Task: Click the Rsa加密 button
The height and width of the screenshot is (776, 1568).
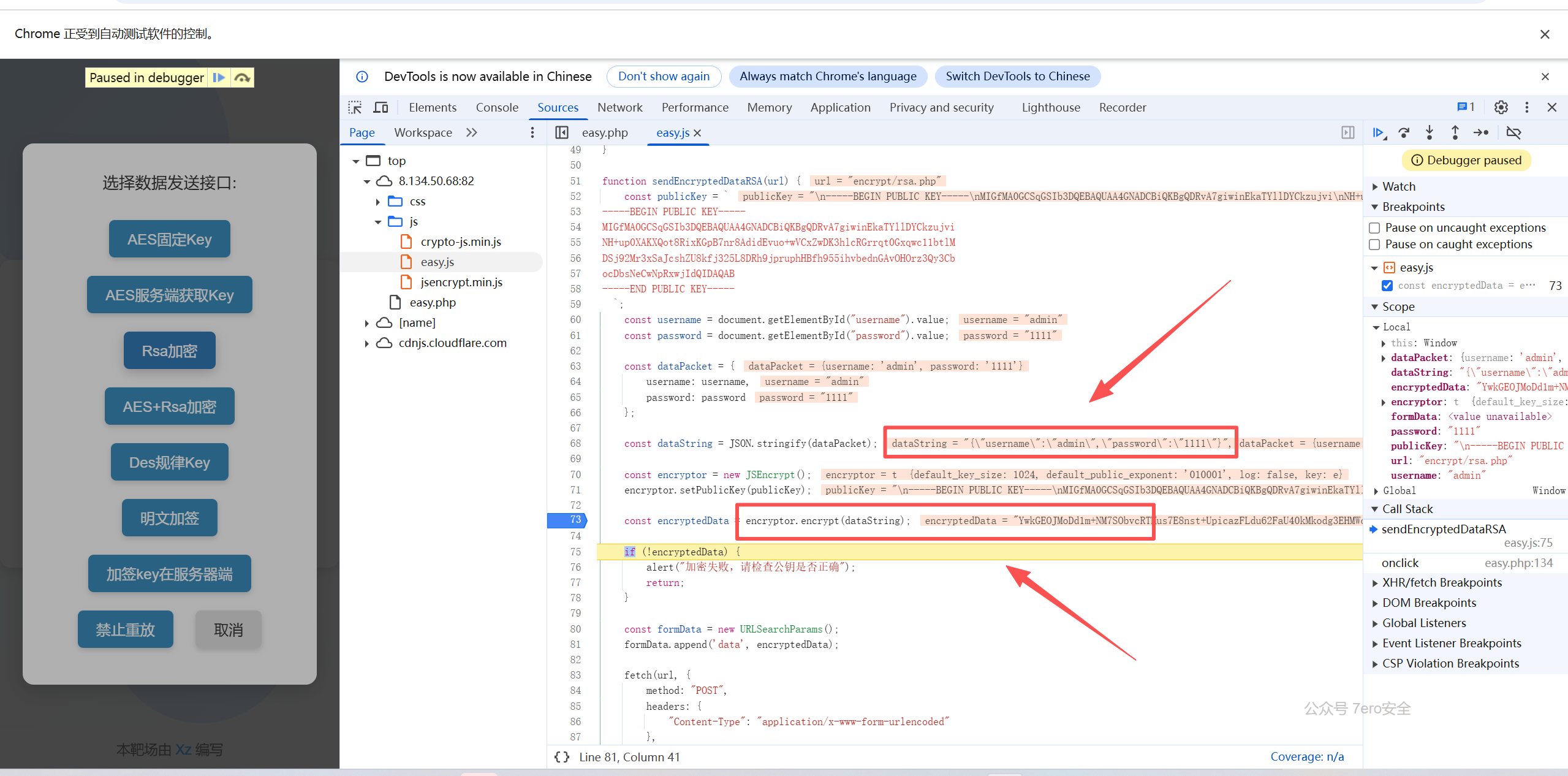Action: [169, 351]
